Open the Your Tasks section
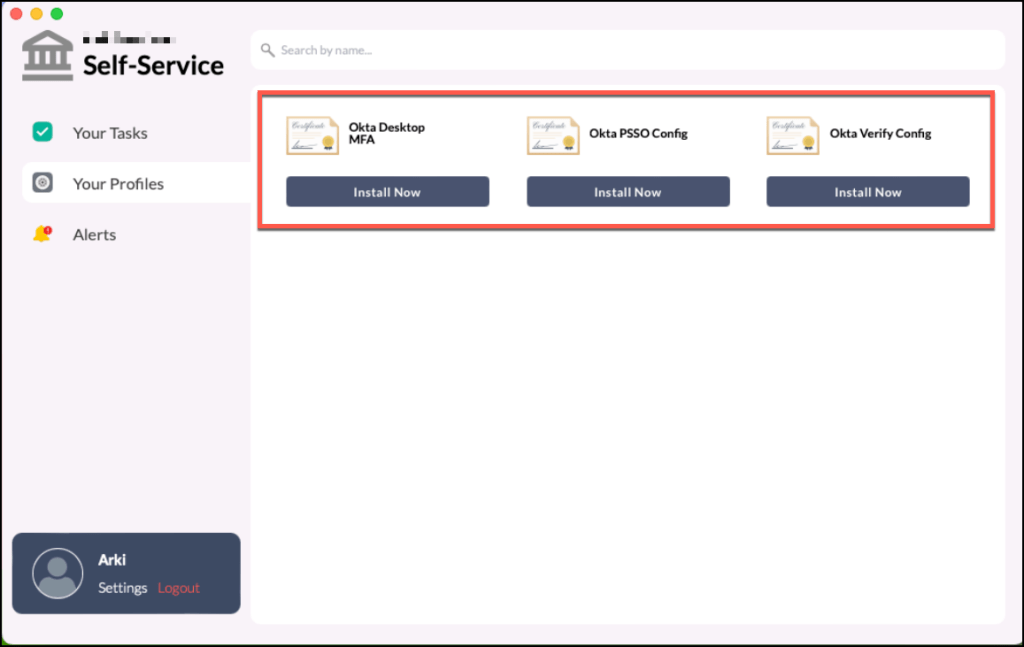This screenshot has height=647, width=1024. click(x=110, y=133)
